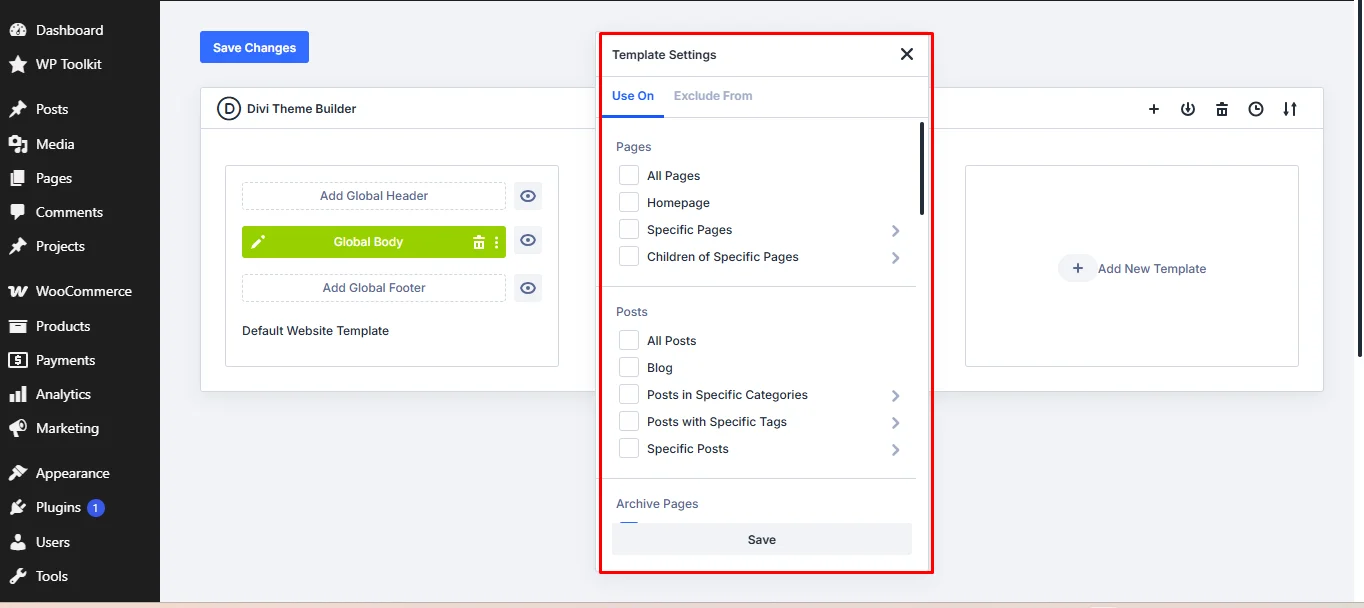This screenshot has width=1364, height=608.
Task: Expand Children of Specific Pages chevron
Action: (896, 258)
